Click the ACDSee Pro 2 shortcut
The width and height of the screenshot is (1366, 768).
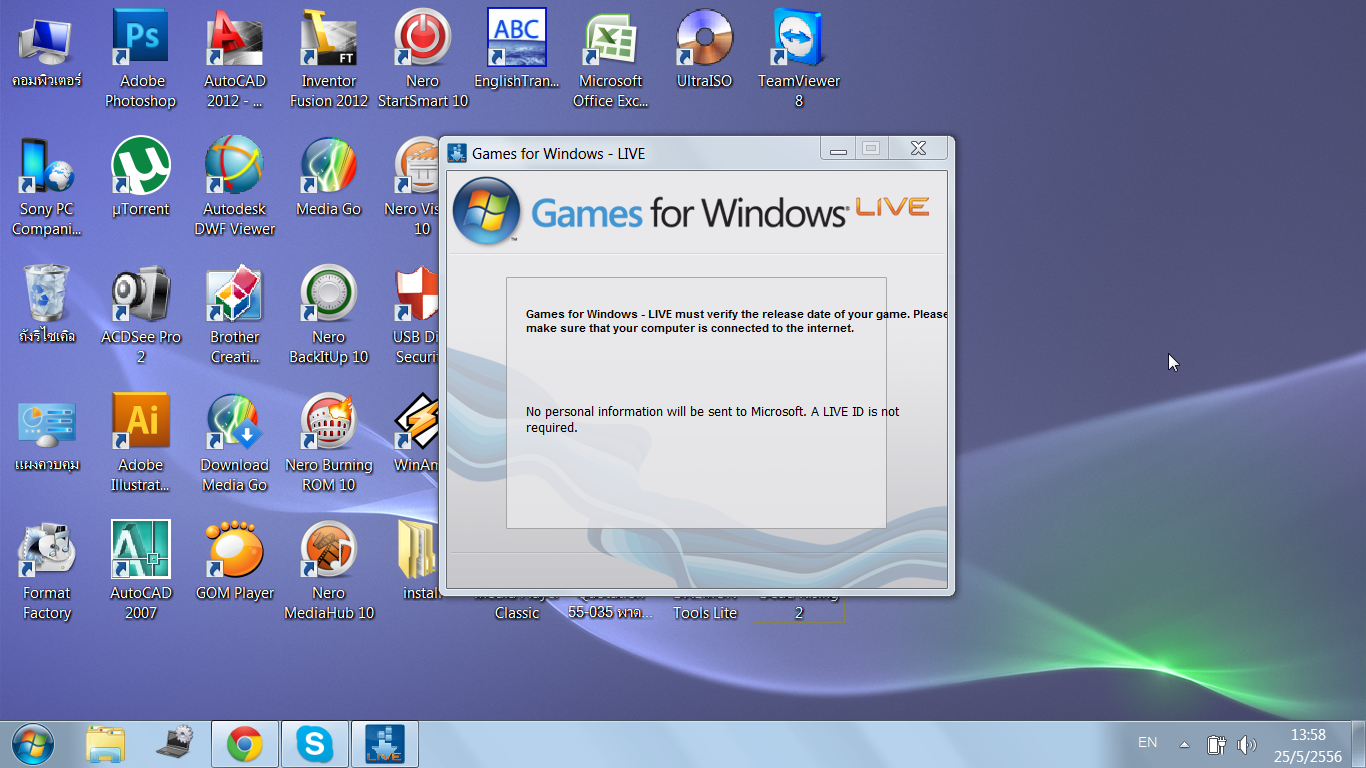(x=141, y=316)
